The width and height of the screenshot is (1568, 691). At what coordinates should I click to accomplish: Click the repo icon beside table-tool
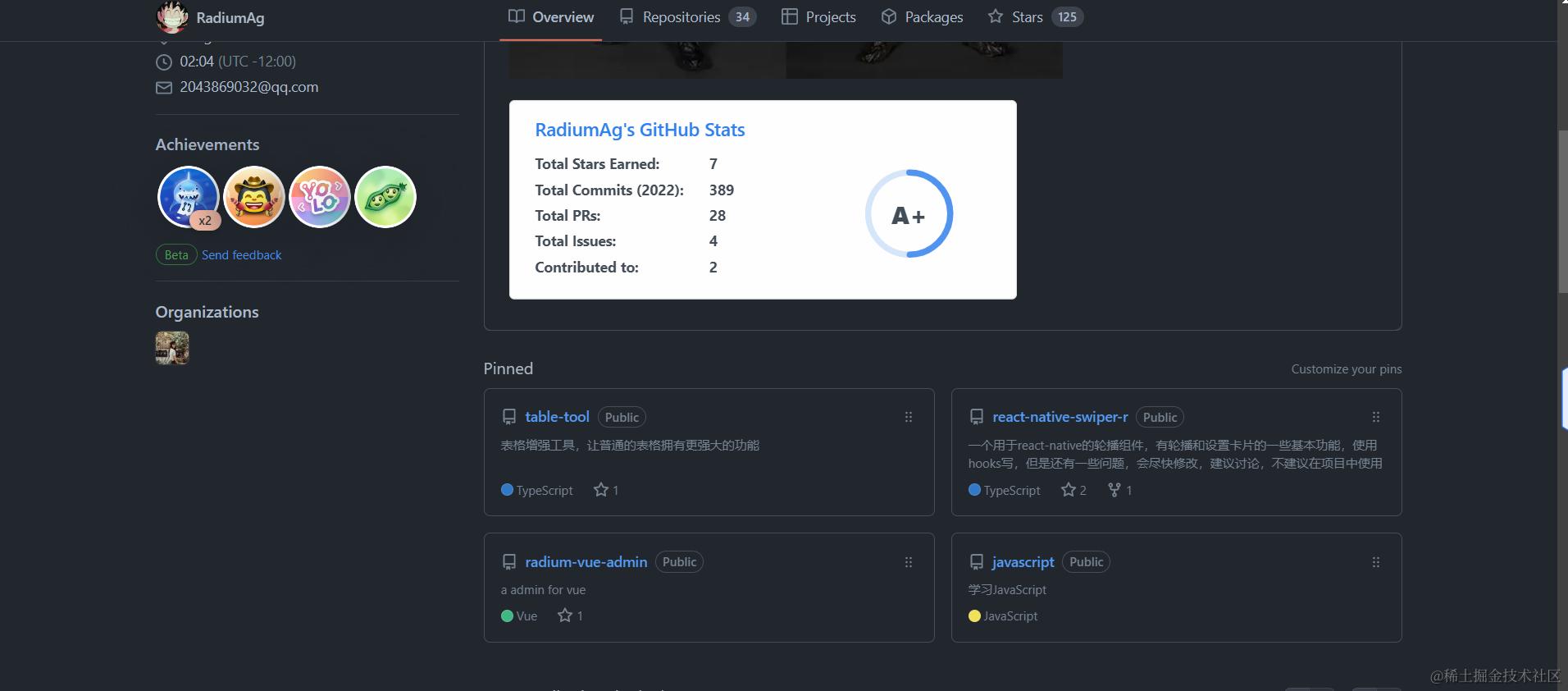tap(509, 417)
